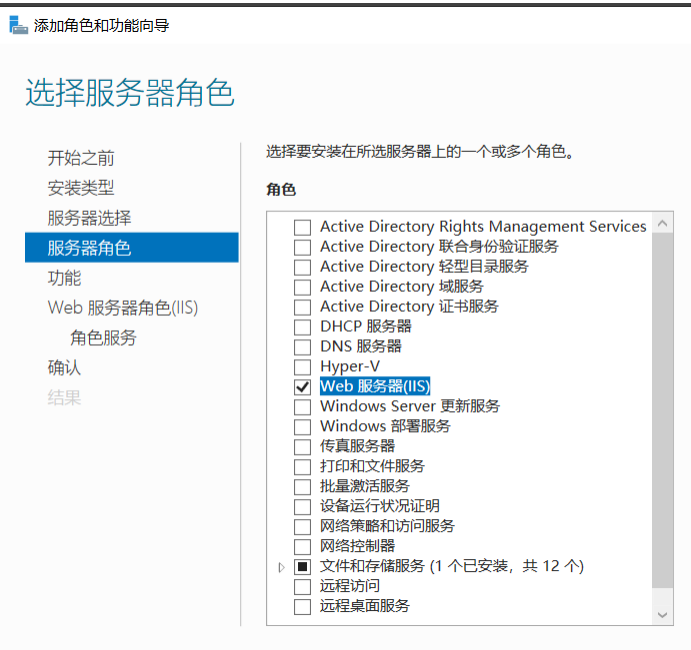Check the Active Directory 证书服务 box
The width and height of the screenshot is (691, 650).
tap(302, 307)
